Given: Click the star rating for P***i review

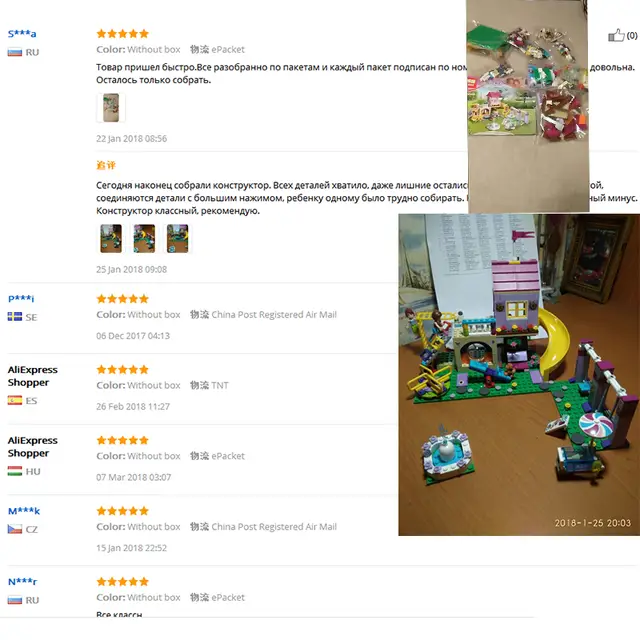Looking at the screenshot, I should [122, 299].
